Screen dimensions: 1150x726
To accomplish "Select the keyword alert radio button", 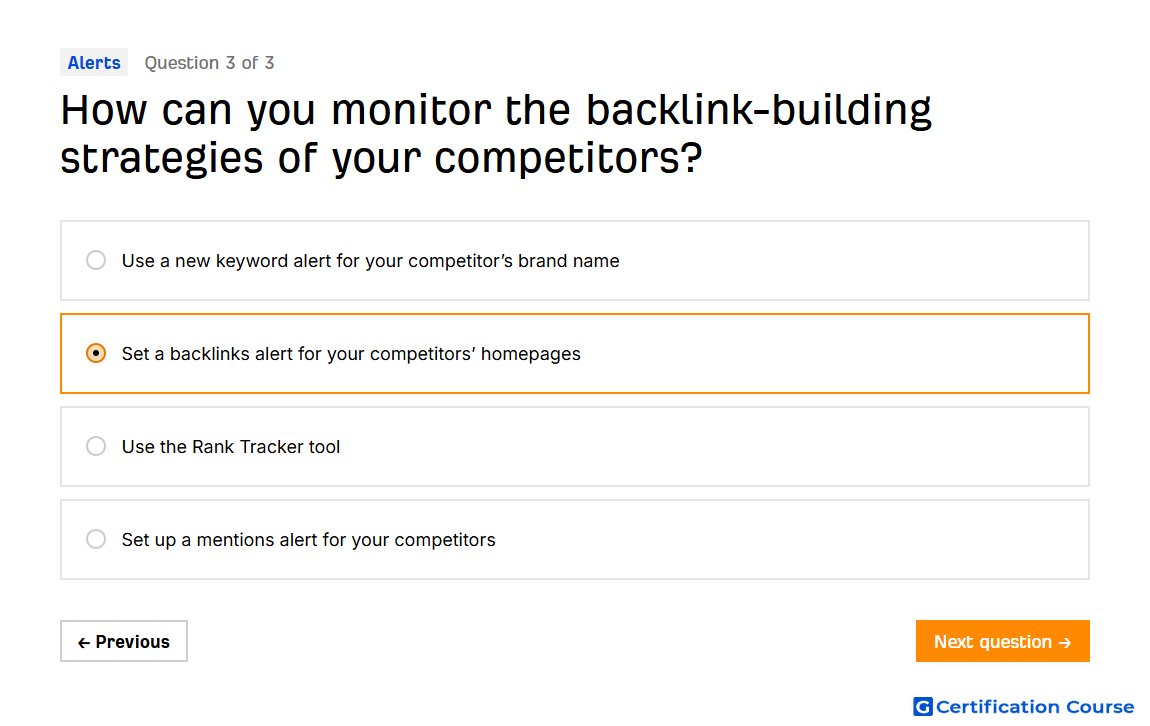I will (96, 260).
